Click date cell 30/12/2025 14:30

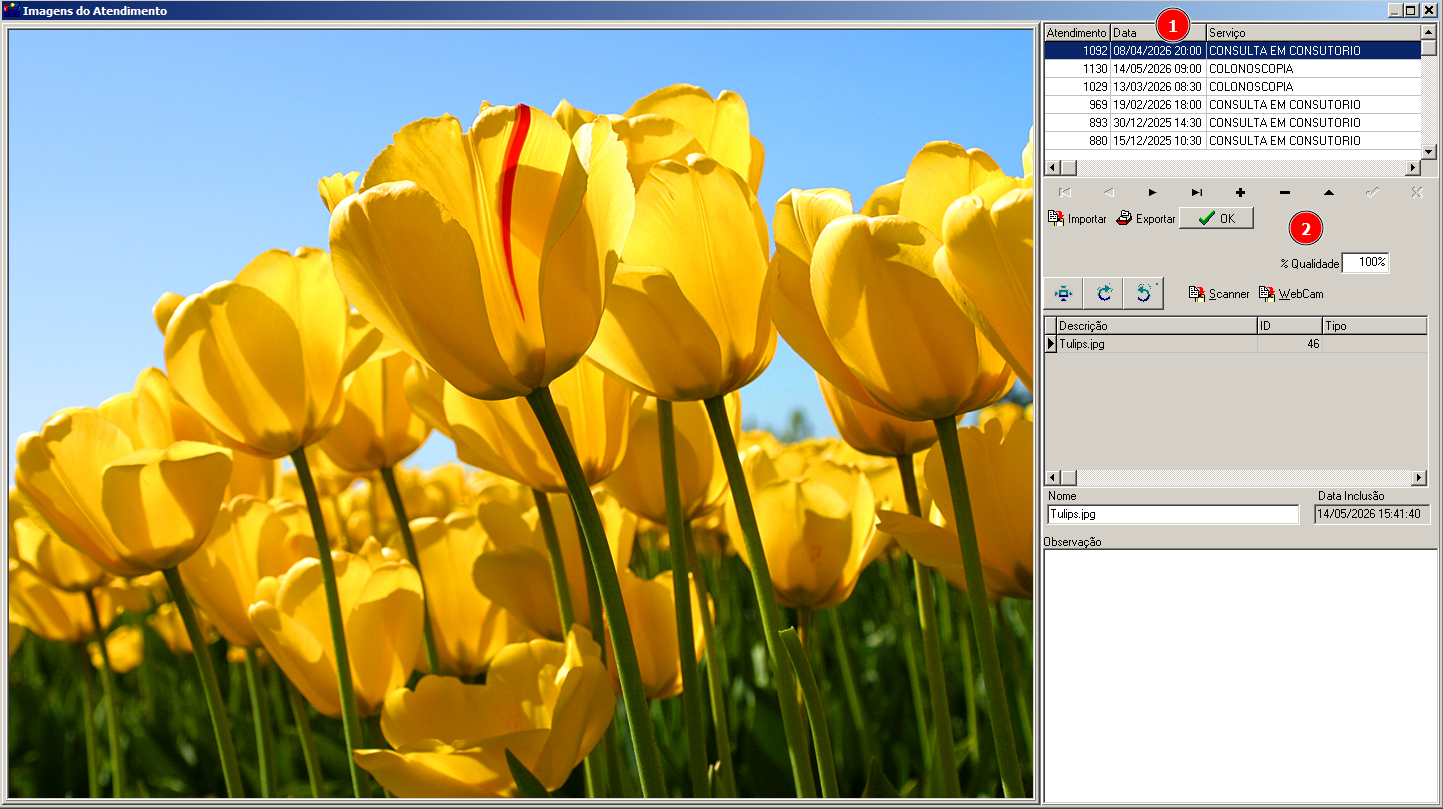click(x=1158, y=123)
